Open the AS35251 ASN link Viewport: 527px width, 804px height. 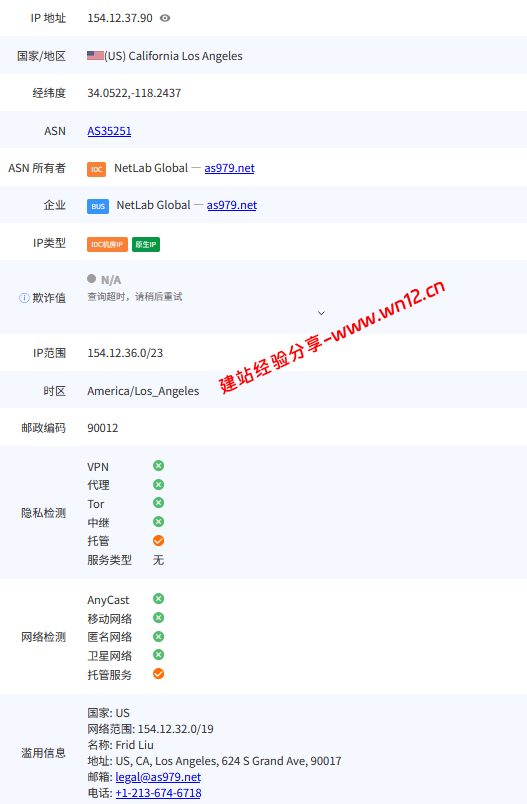click(109, 131)
